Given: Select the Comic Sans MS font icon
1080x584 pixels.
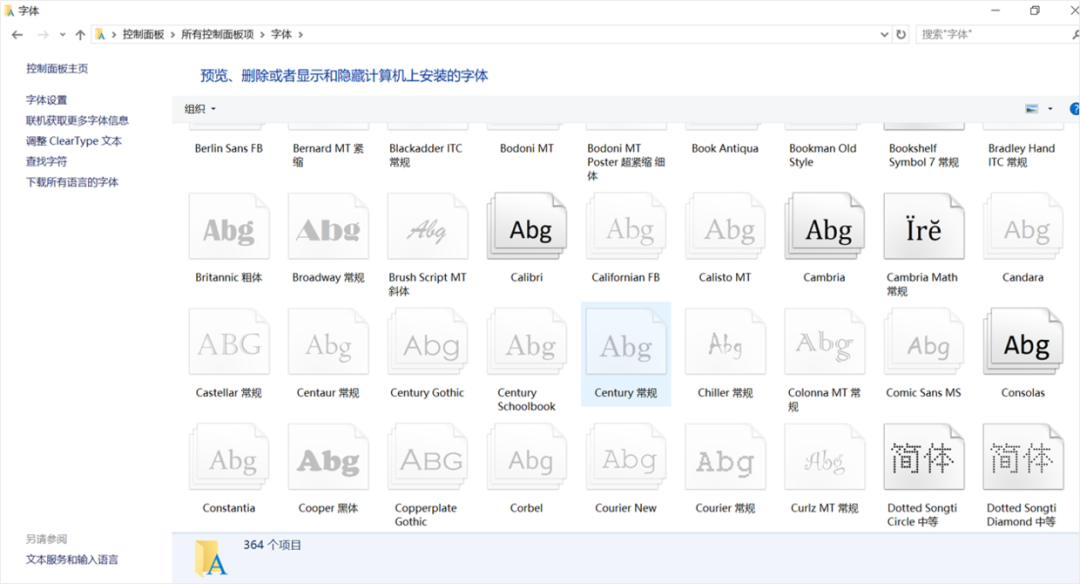Looking at the screenshot, I should [x=923, y=342].
